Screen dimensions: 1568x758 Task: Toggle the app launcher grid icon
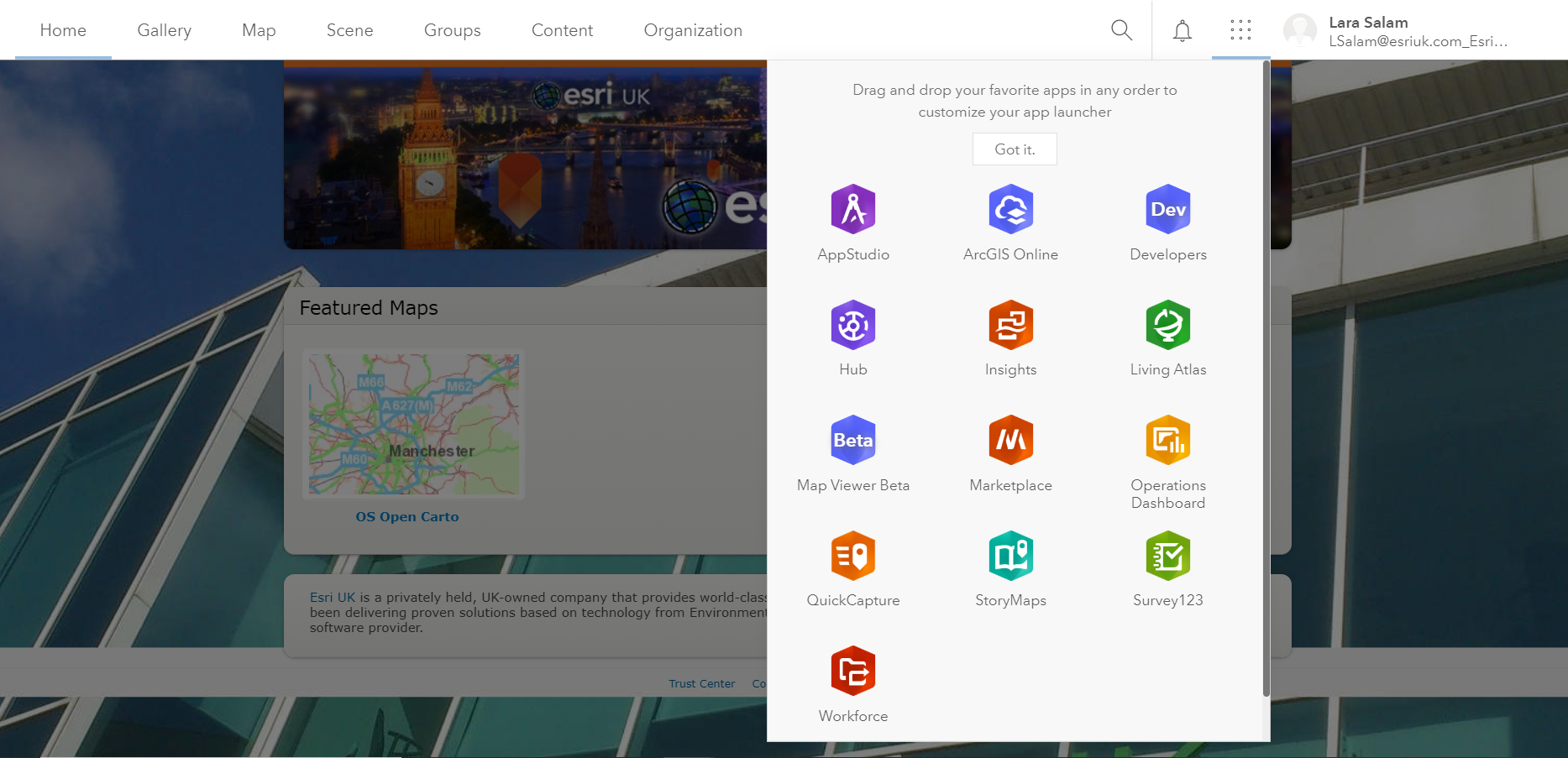pos(1240,30)
